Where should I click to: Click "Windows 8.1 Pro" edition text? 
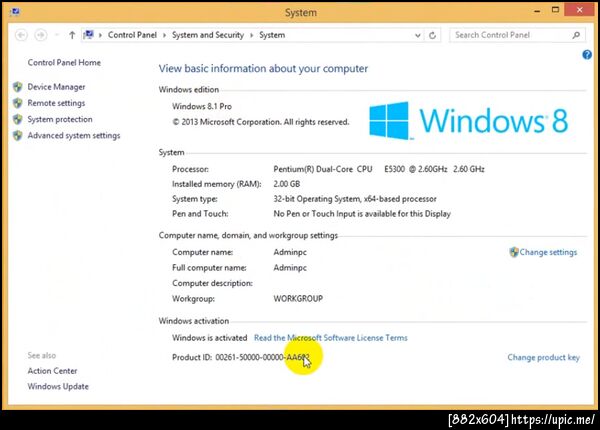(x=202, y=106)
